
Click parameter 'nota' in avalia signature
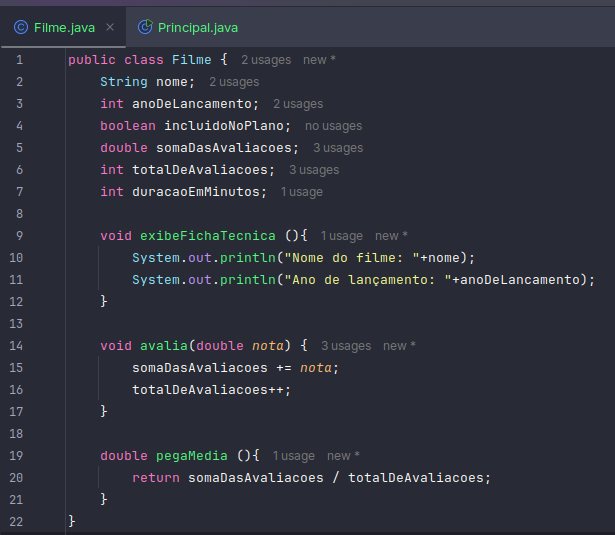coord(267,346)
